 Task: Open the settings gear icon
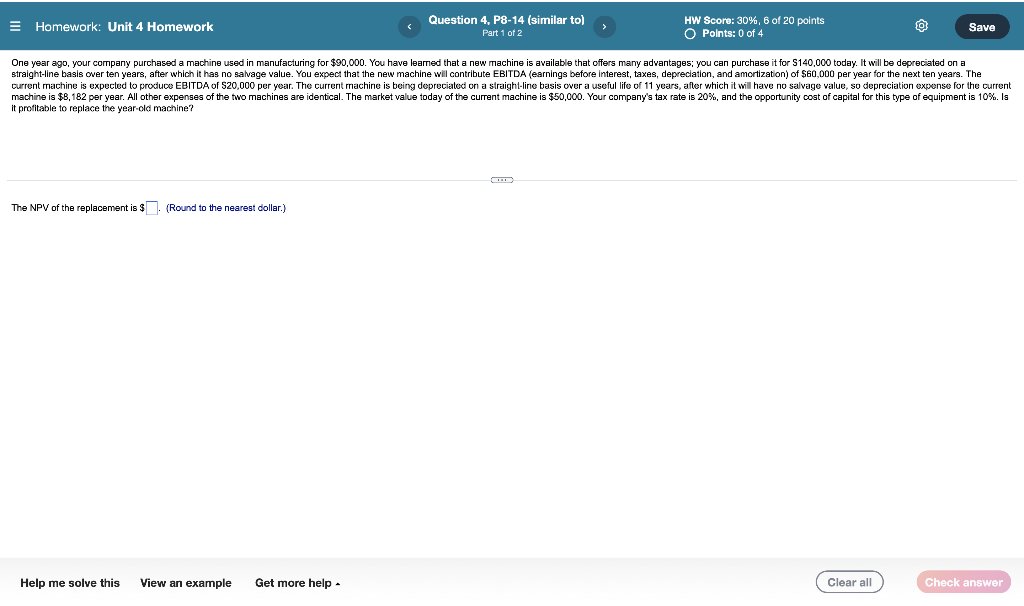coord(921,26)
